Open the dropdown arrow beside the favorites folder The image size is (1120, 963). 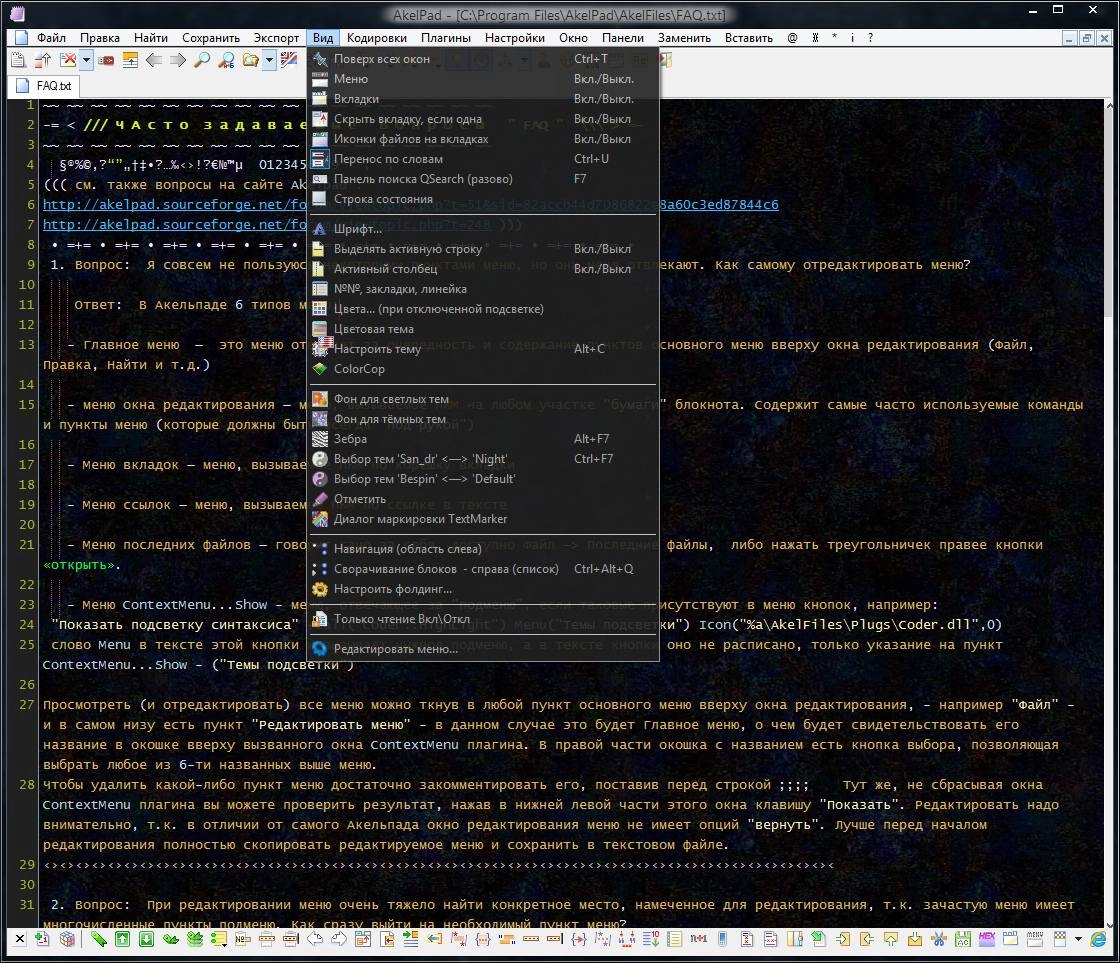click(269, 60)
